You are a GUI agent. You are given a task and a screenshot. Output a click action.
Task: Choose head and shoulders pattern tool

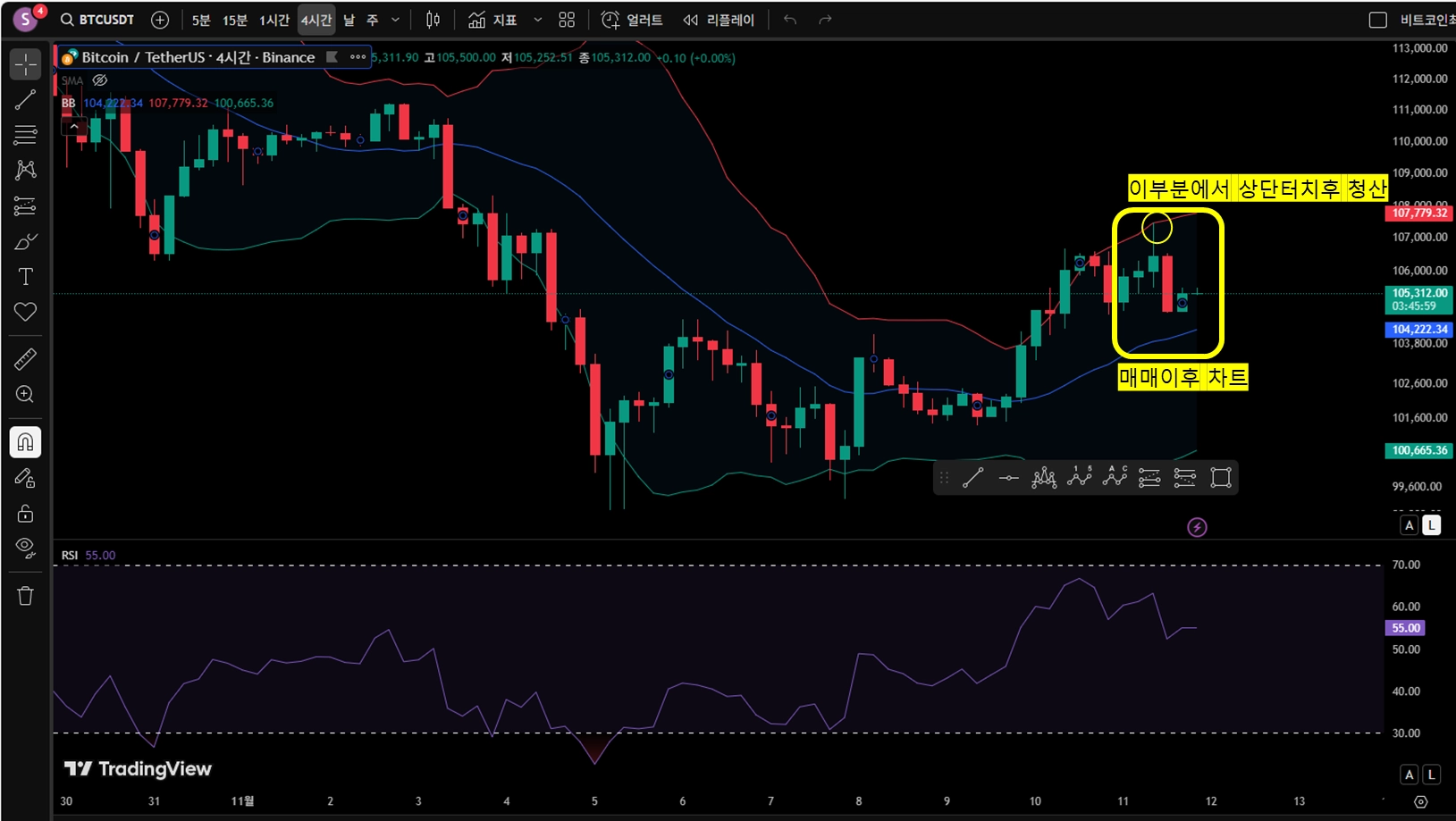tap(1044, 478)
